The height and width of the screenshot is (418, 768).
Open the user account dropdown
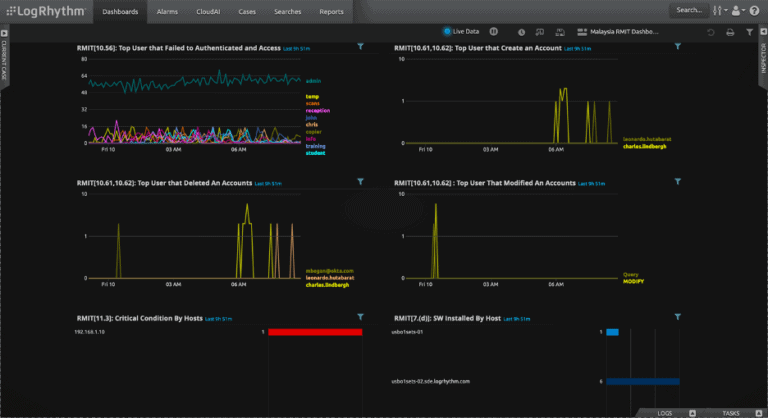738,10
